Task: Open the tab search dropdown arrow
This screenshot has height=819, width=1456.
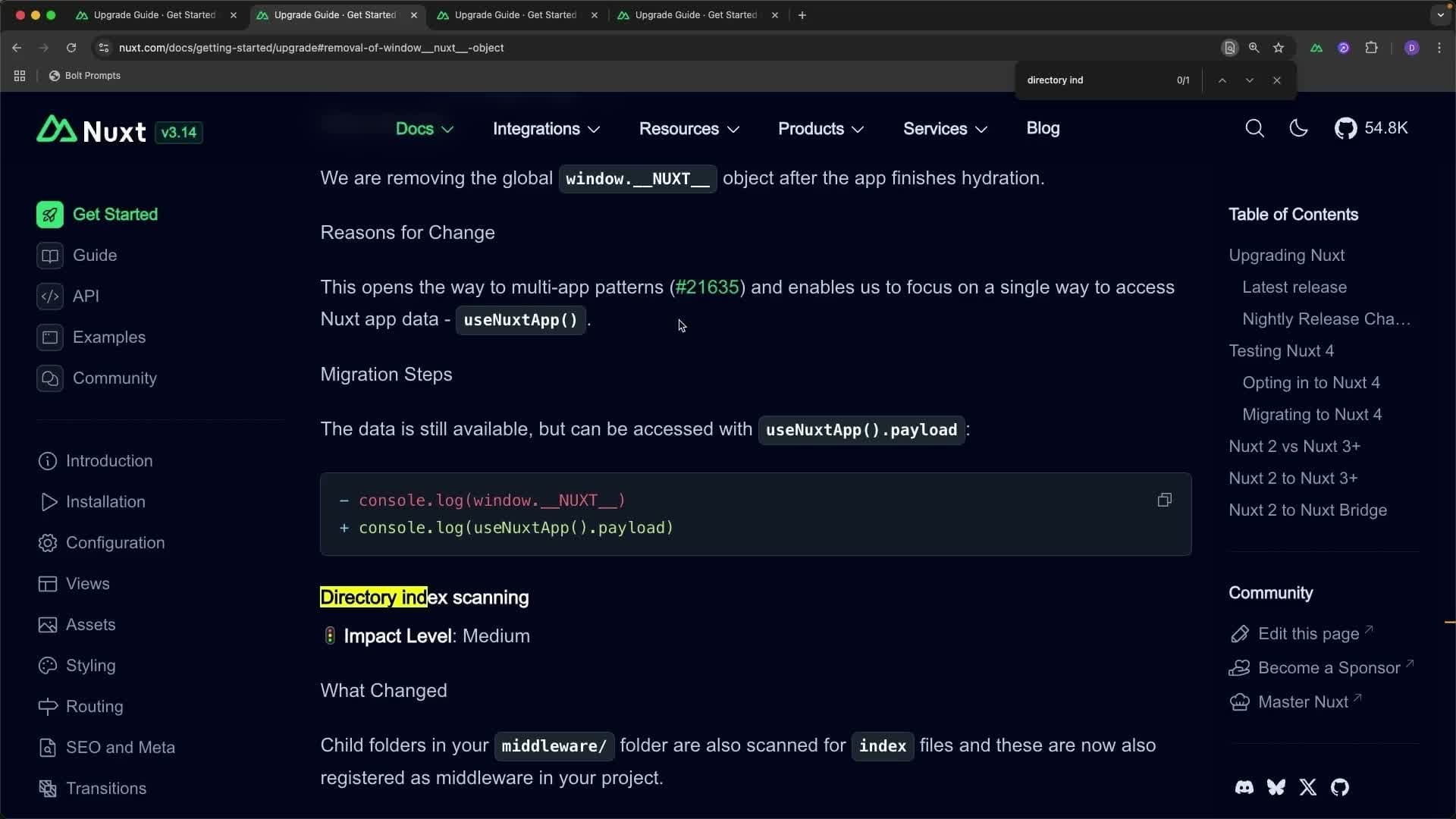Action: [1441, 15]
